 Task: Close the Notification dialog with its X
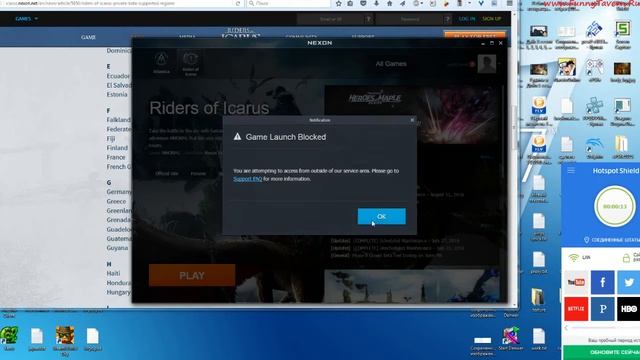point(412,120)
